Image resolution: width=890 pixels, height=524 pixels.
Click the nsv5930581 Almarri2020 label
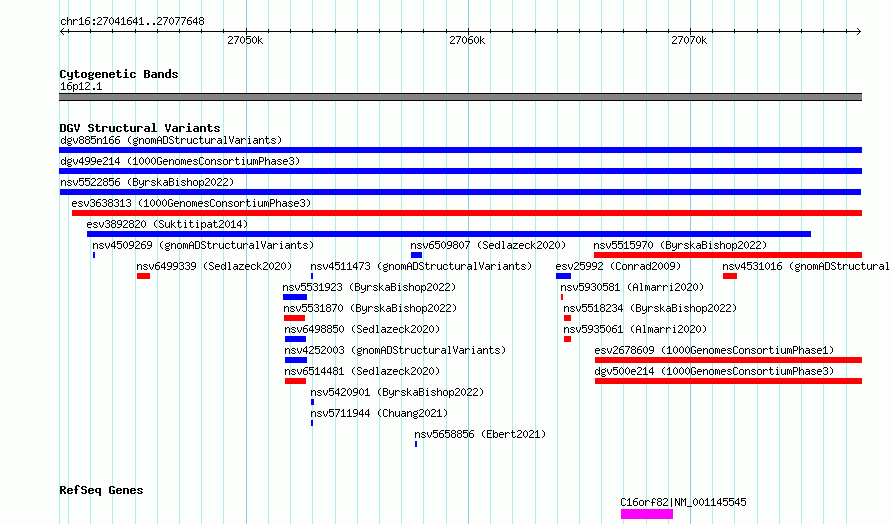click(x=632, y=287)
